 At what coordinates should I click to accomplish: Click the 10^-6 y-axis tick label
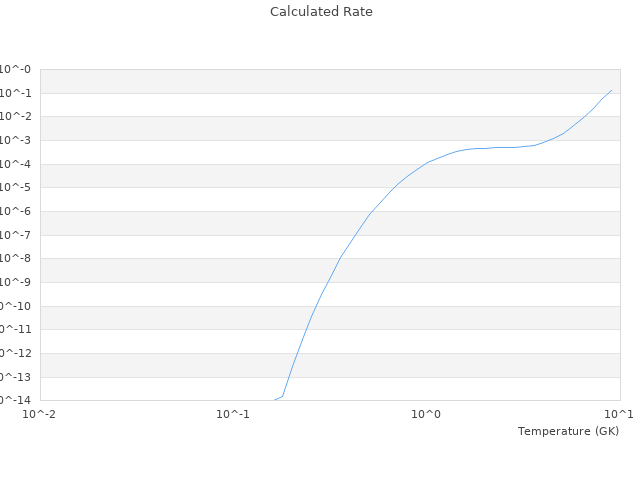pyautogui.click(x=15, y=212)
